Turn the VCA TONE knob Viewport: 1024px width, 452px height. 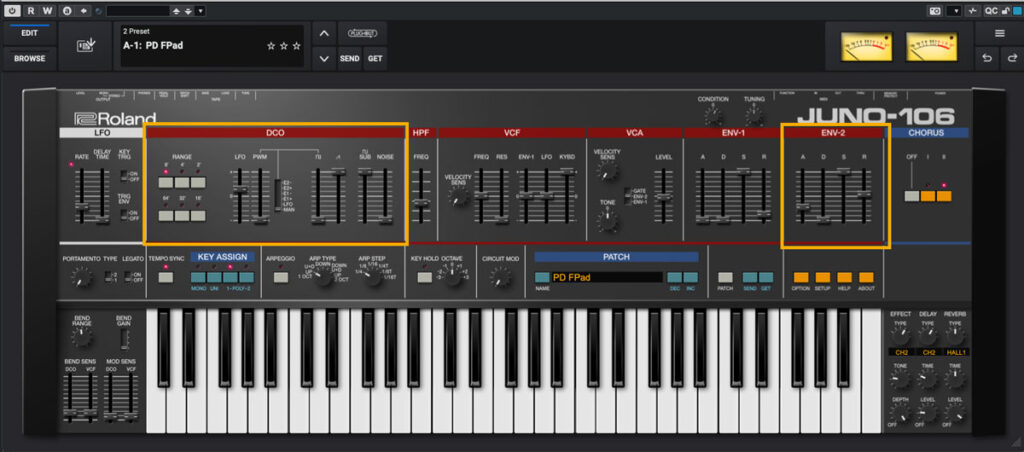(x=607, y=221)
